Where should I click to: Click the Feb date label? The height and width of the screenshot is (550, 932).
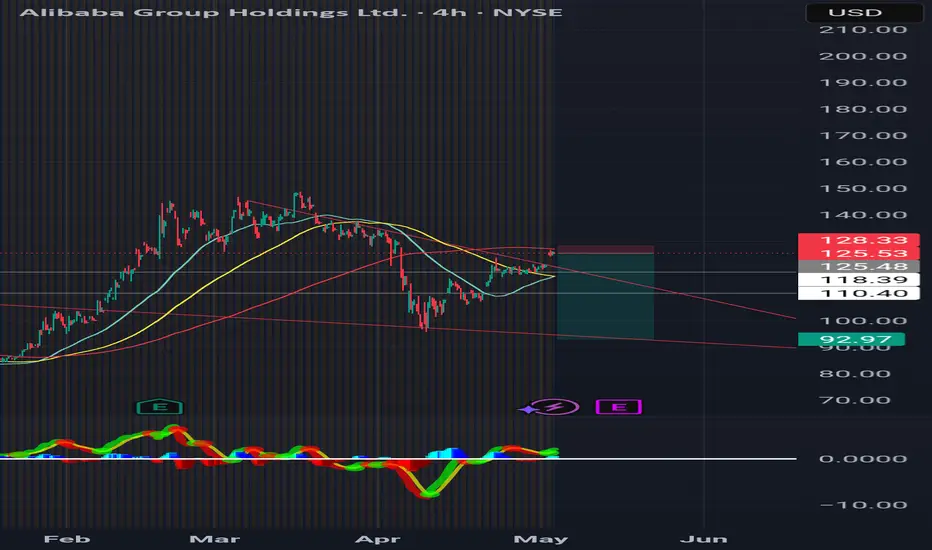(67, 539)
